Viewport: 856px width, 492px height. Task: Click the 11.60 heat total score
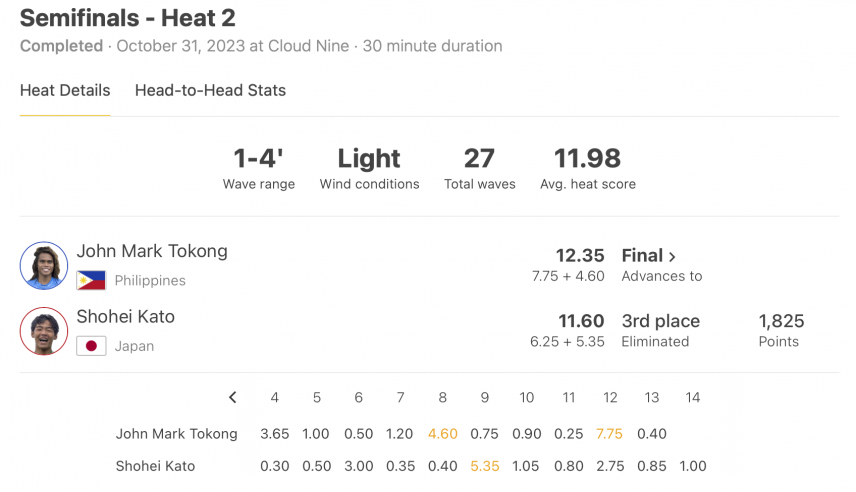[x=581, y=321]
